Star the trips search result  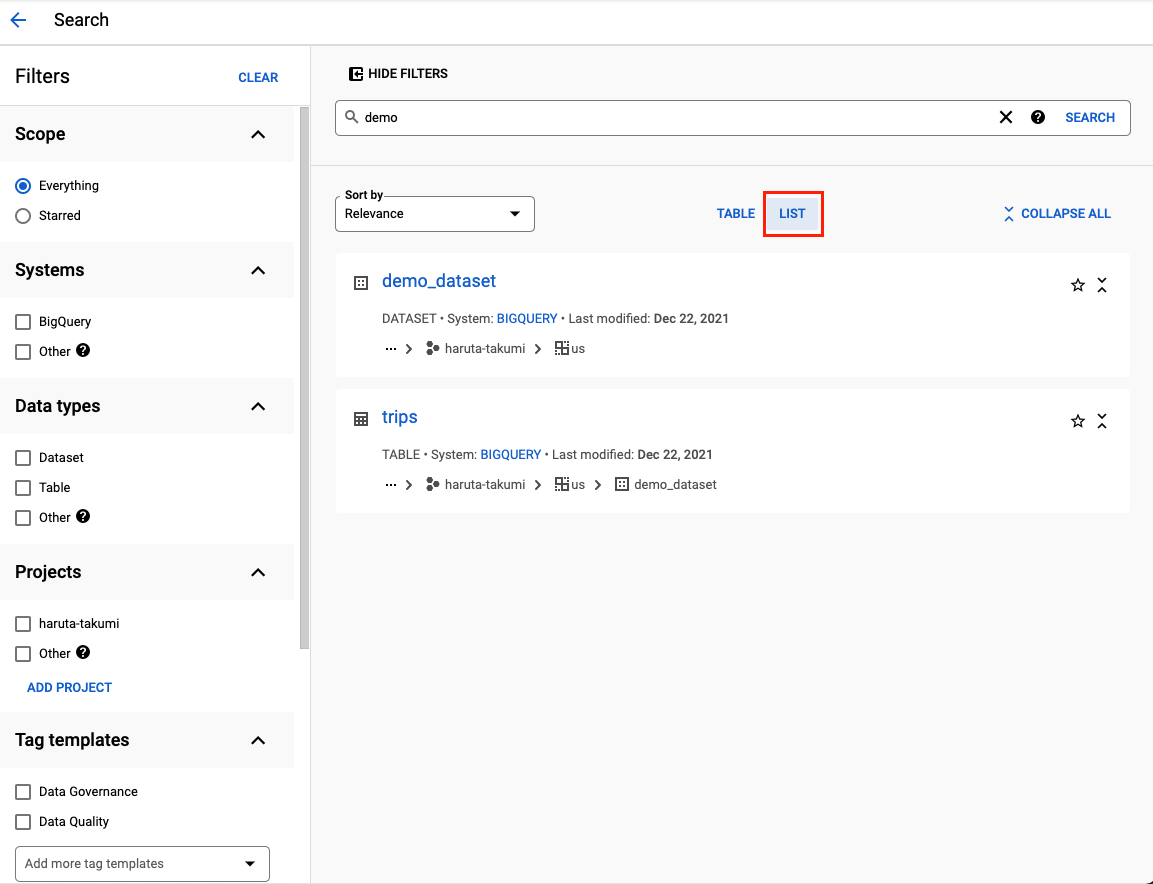[1077, 420]
